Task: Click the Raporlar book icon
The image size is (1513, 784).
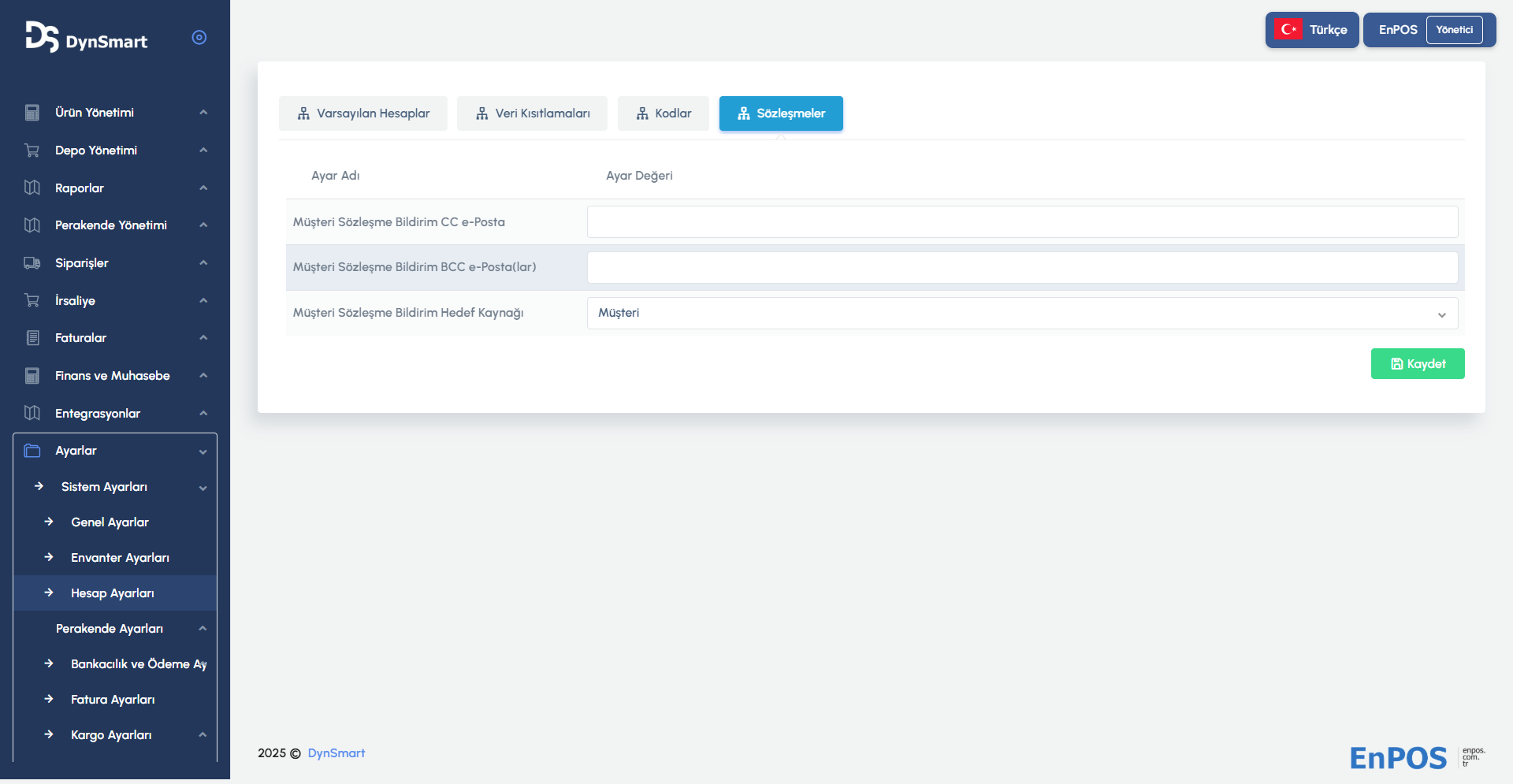Action: (x=32, y=188)
